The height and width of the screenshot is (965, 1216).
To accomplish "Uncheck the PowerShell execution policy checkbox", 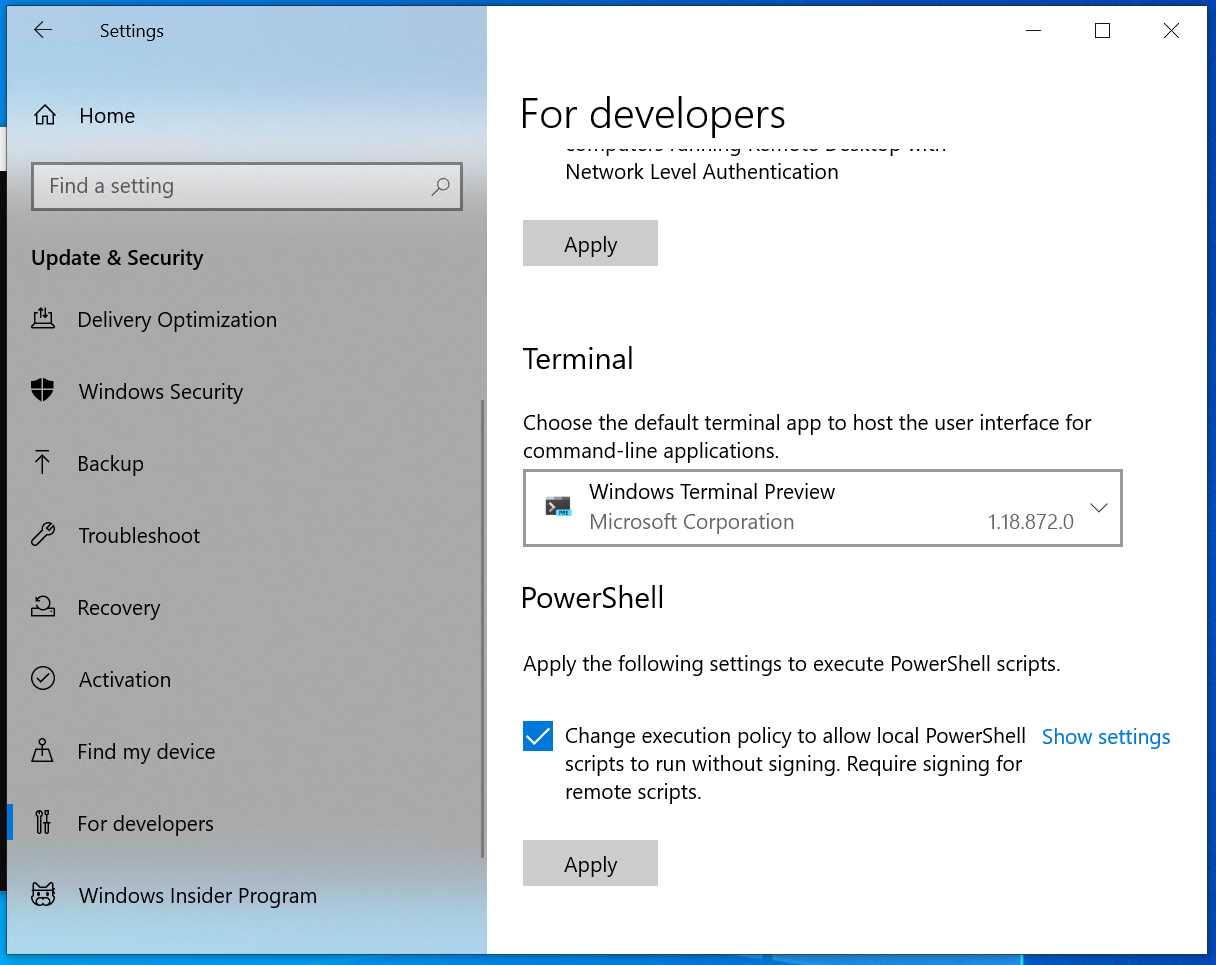I will coord(537,735).
